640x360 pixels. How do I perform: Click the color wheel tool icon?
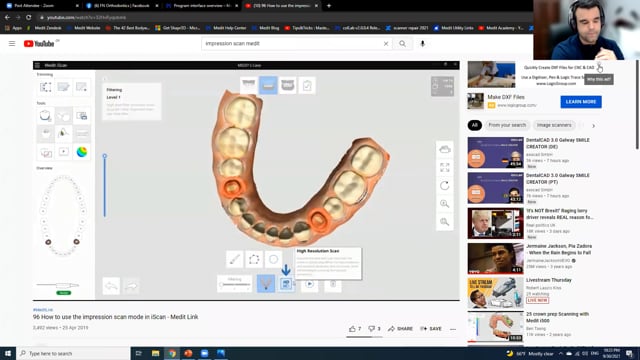(x=82, y=152)
